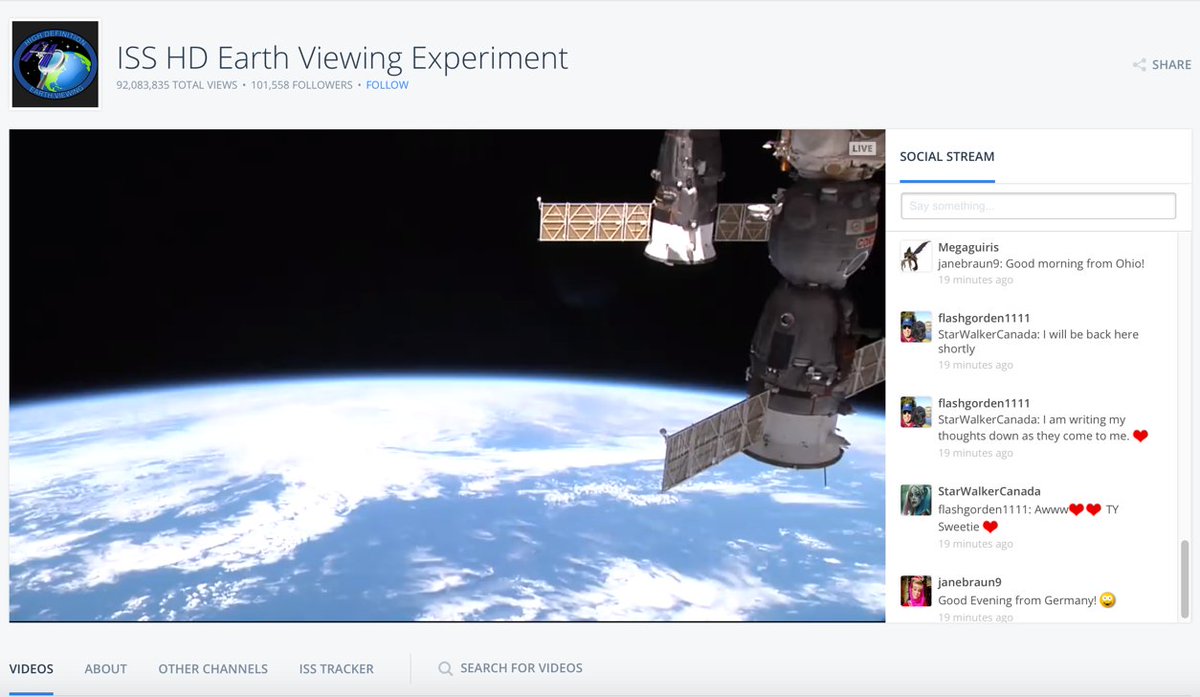This screenshot has height=697, width=1200.
Task: Click '19 minutes ago' under Megaguiris message
Action: coord(975,280)
